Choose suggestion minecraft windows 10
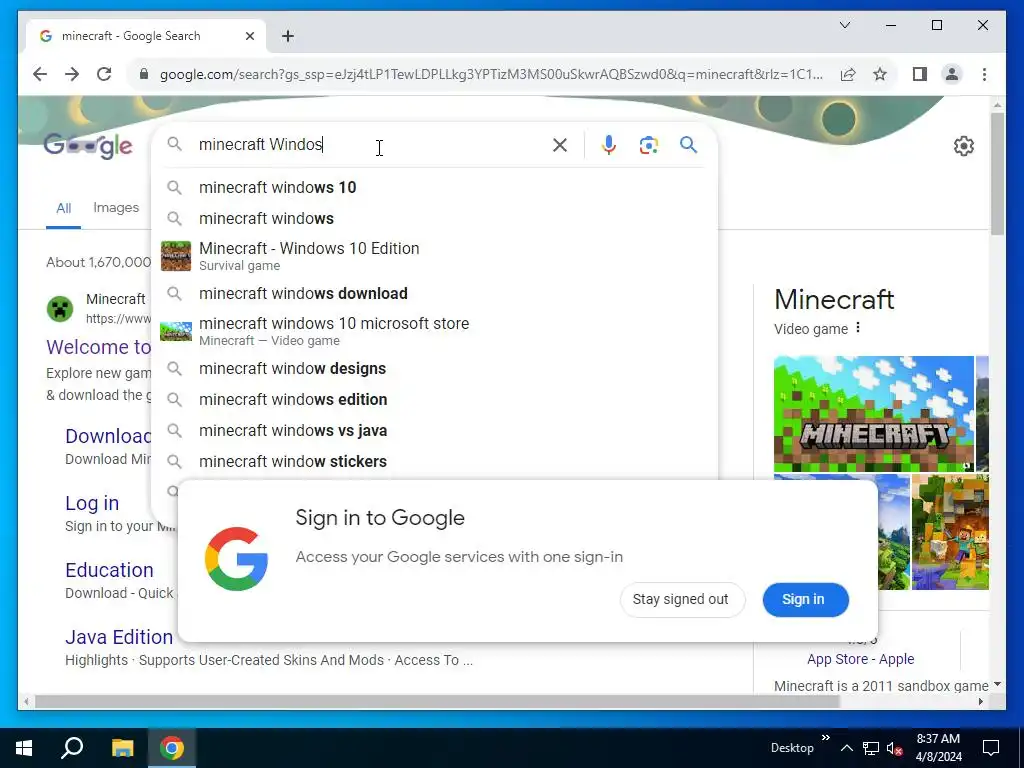 (x=434, y=187)
